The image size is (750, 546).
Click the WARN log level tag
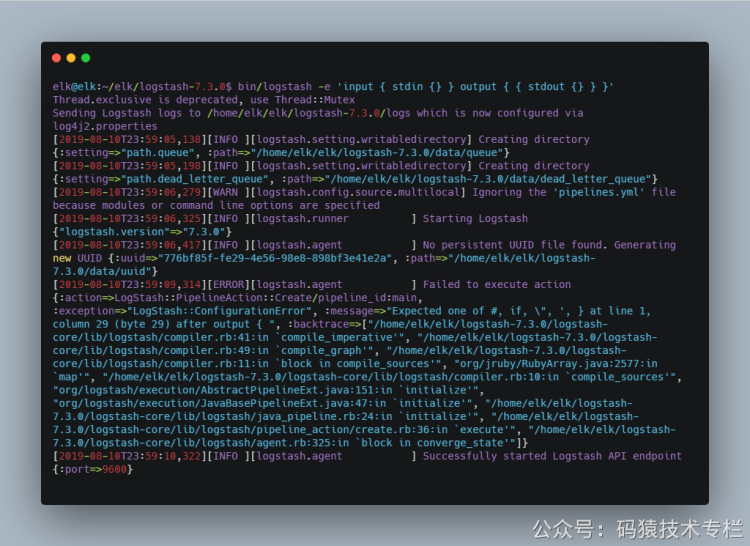pos(226,192)
